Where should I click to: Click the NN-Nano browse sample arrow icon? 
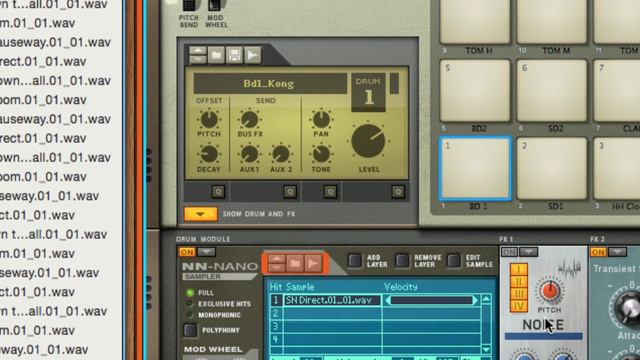tap(313, 263)
